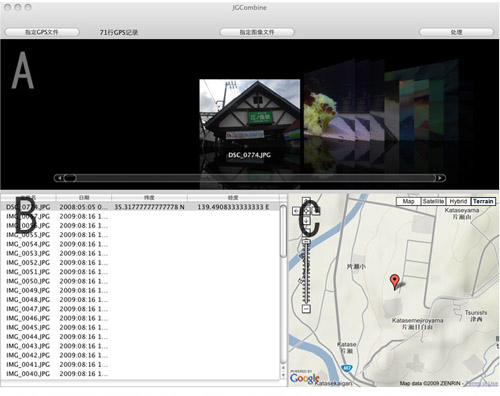Click the 处理 process button

point(456,32)
